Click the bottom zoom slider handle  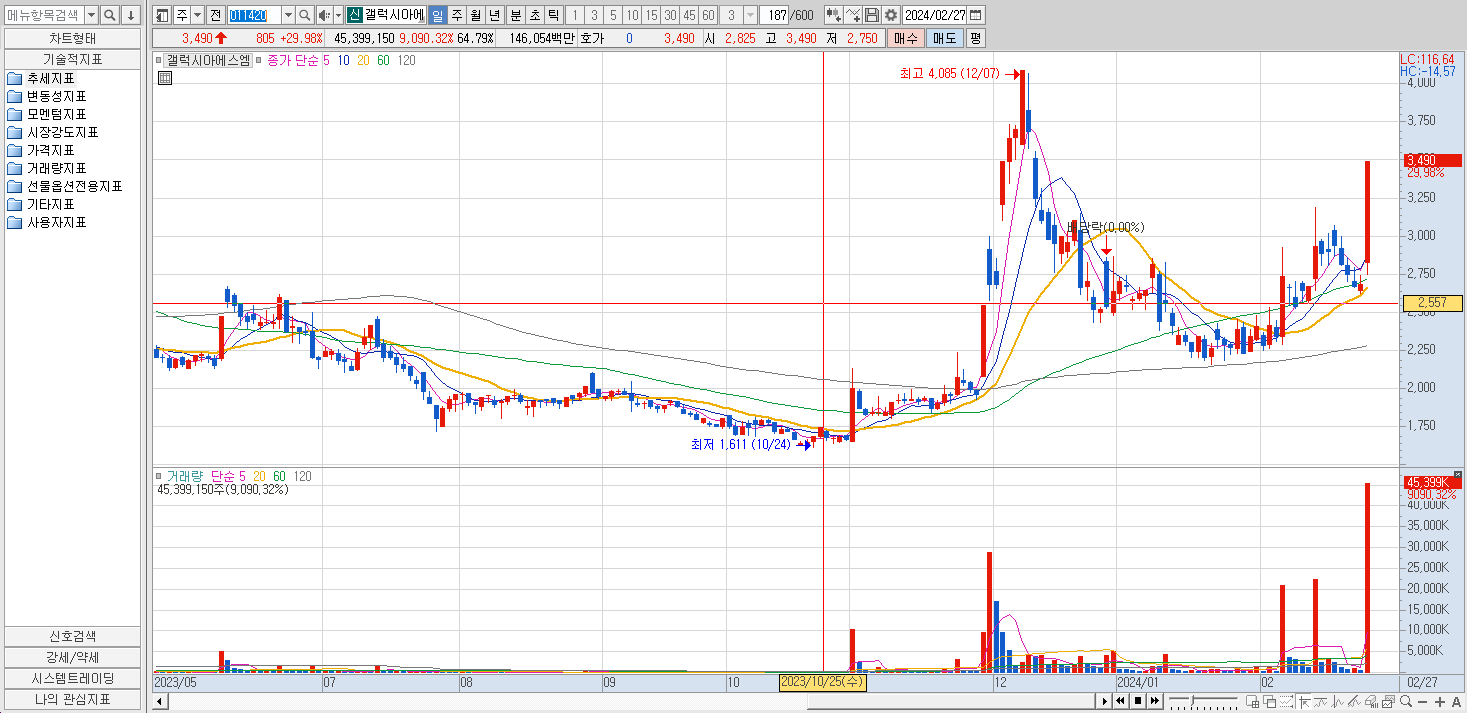point(1192,699)
